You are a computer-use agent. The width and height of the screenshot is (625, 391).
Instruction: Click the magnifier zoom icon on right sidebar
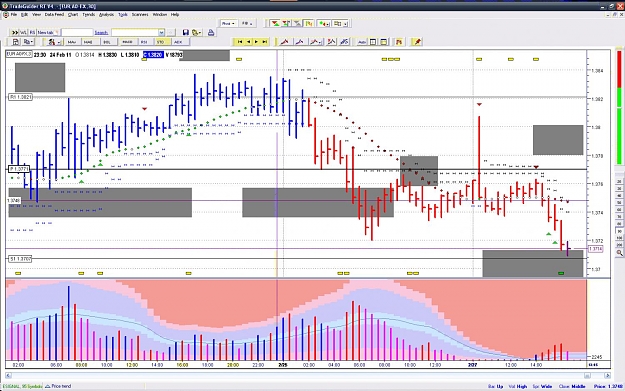point(619,253)
